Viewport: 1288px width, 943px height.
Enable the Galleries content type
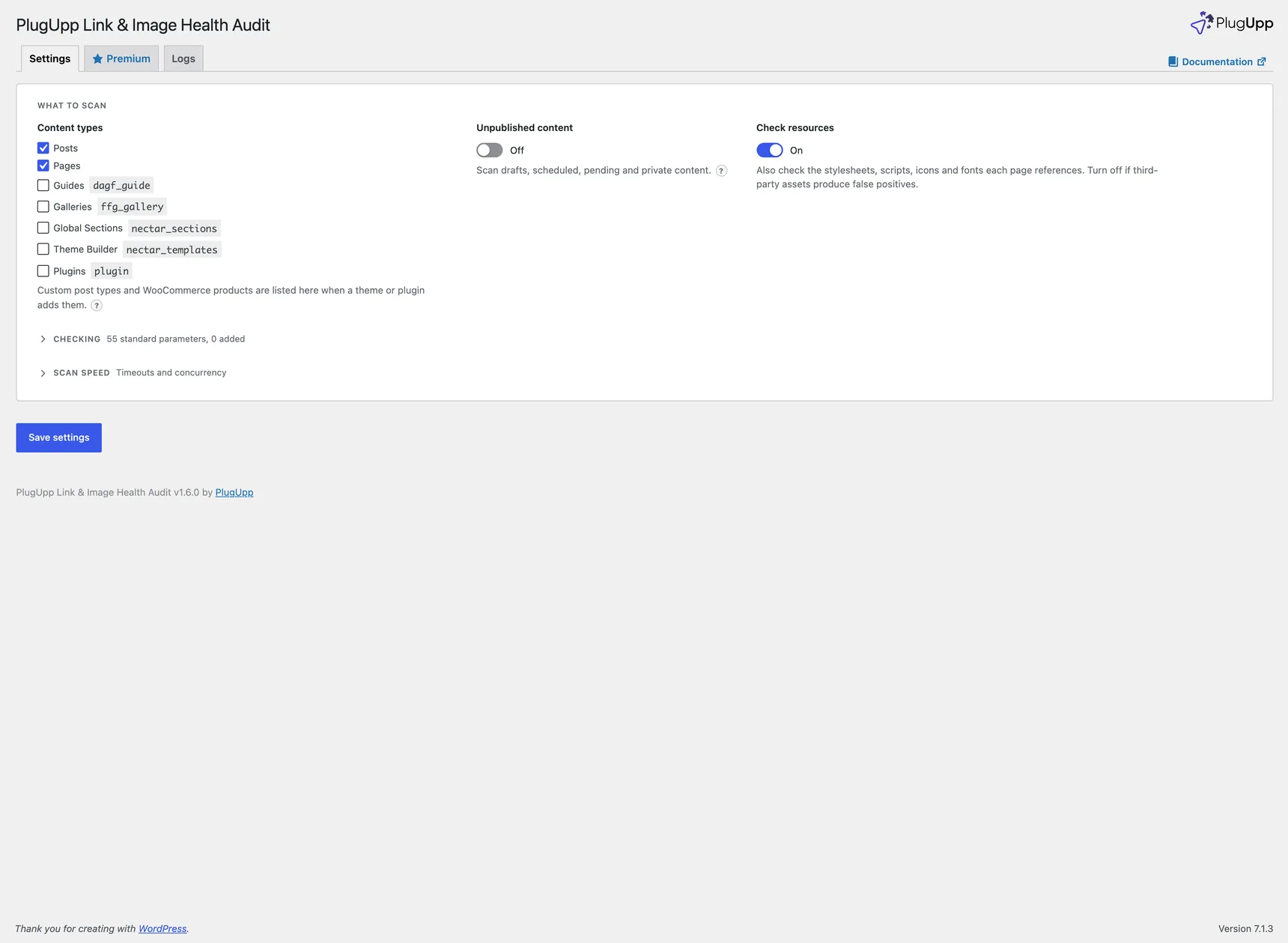click(43, 207)
